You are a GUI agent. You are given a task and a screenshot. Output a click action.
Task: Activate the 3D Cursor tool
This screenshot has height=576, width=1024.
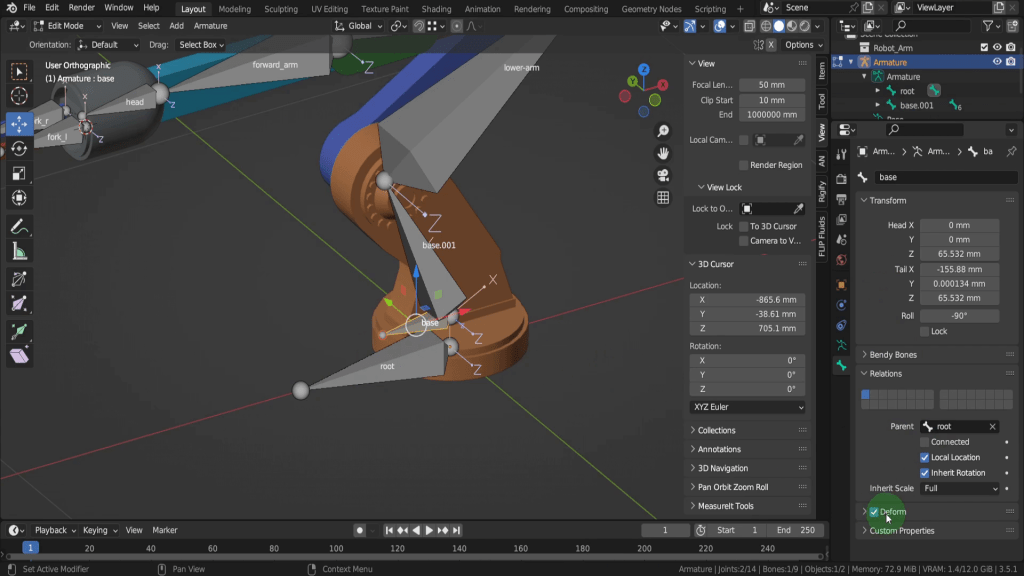pos(19,96)
